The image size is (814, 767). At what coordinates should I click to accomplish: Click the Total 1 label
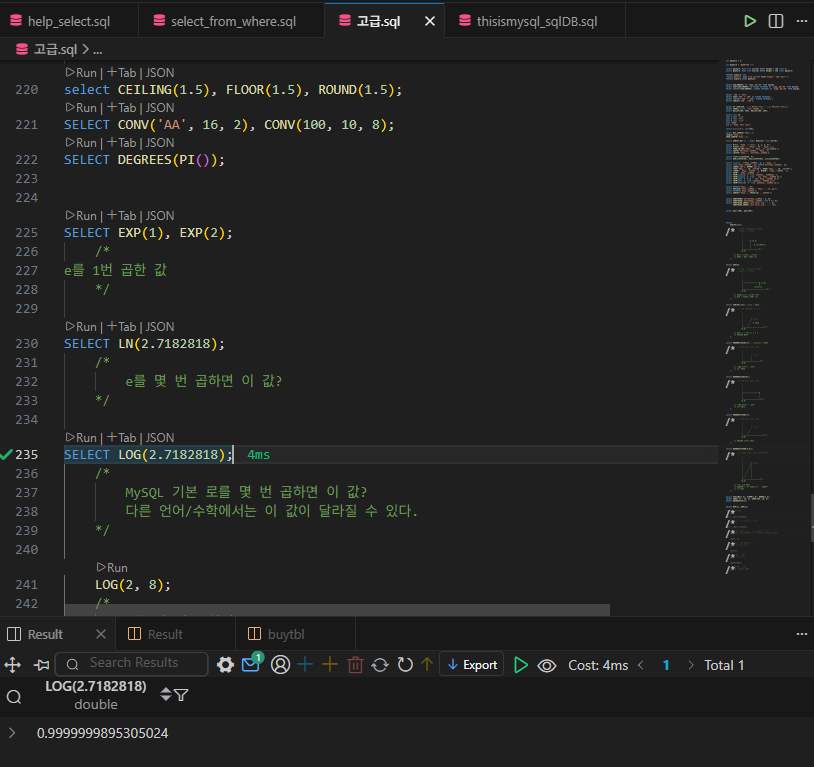coord(724,665)
